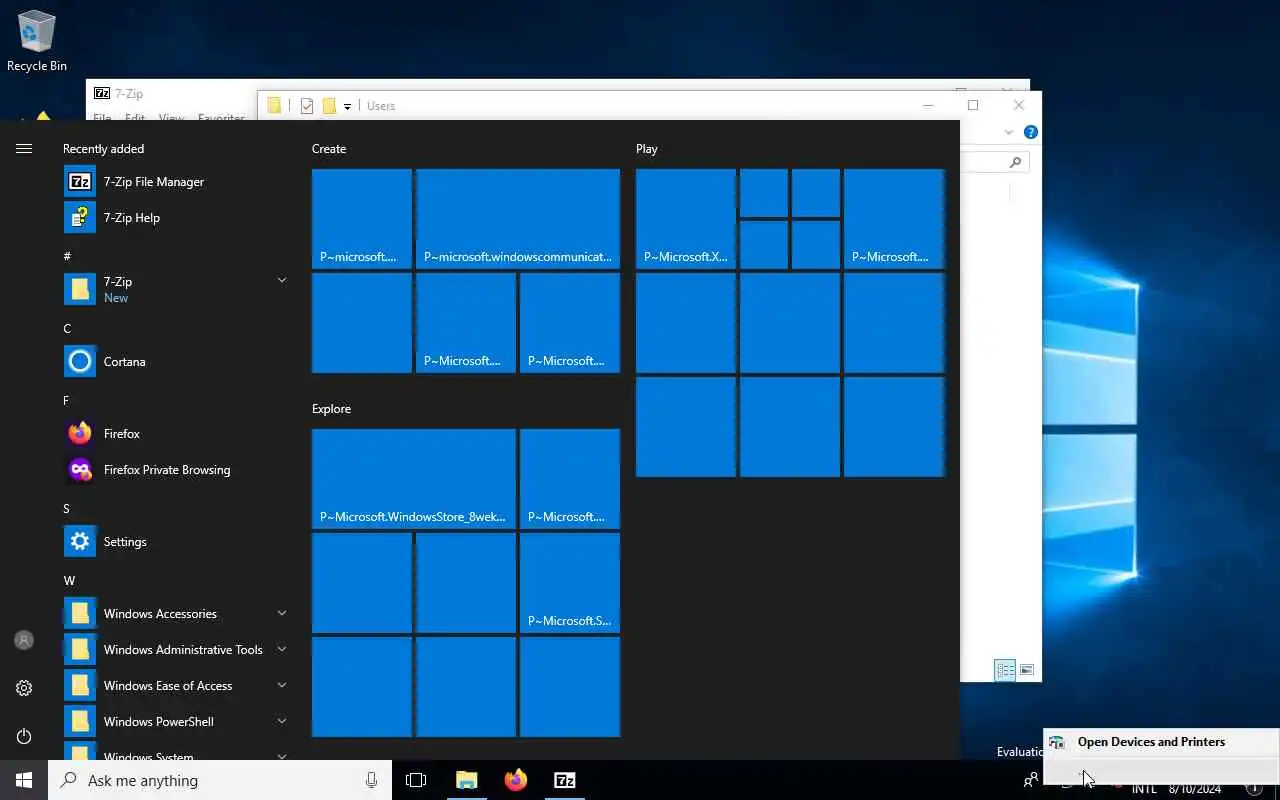Image resolution: width=1280 pixels, height=800 pixels.
Task: Open the Settings app under letter S
Action: (176, 541)
